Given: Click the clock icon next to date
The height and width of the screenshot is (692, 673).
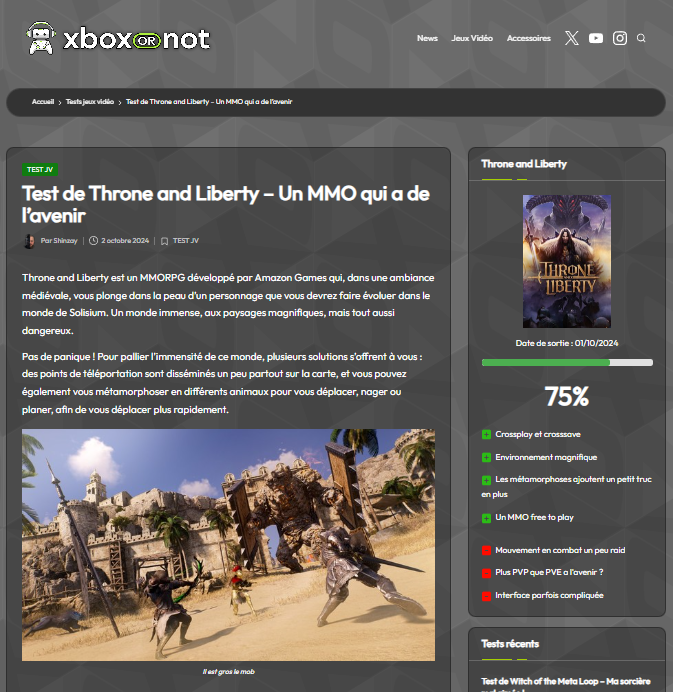Looking at the screenshot, I should click(93, 241).
